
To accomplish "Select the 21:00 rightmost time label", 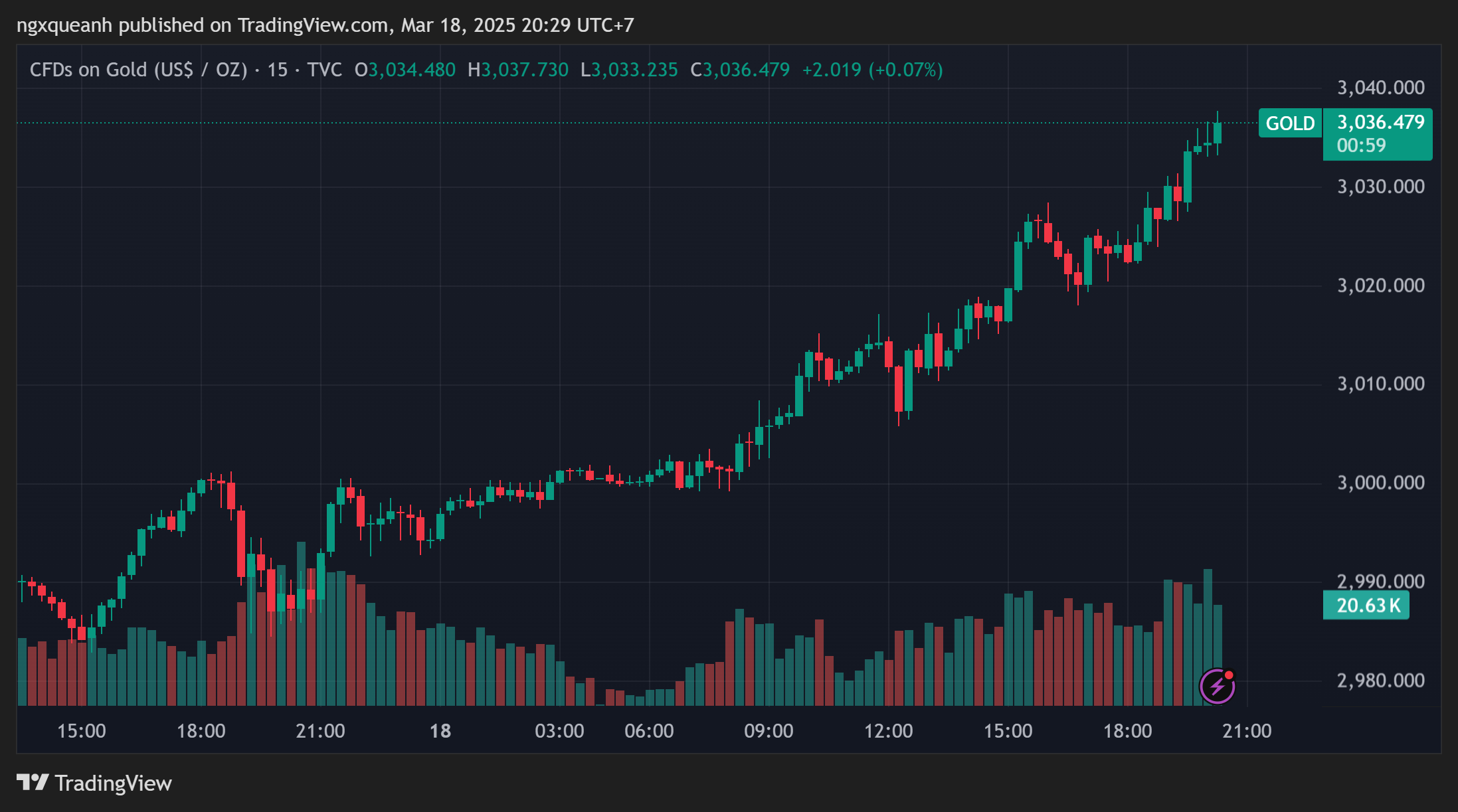I will point(1247,731).
